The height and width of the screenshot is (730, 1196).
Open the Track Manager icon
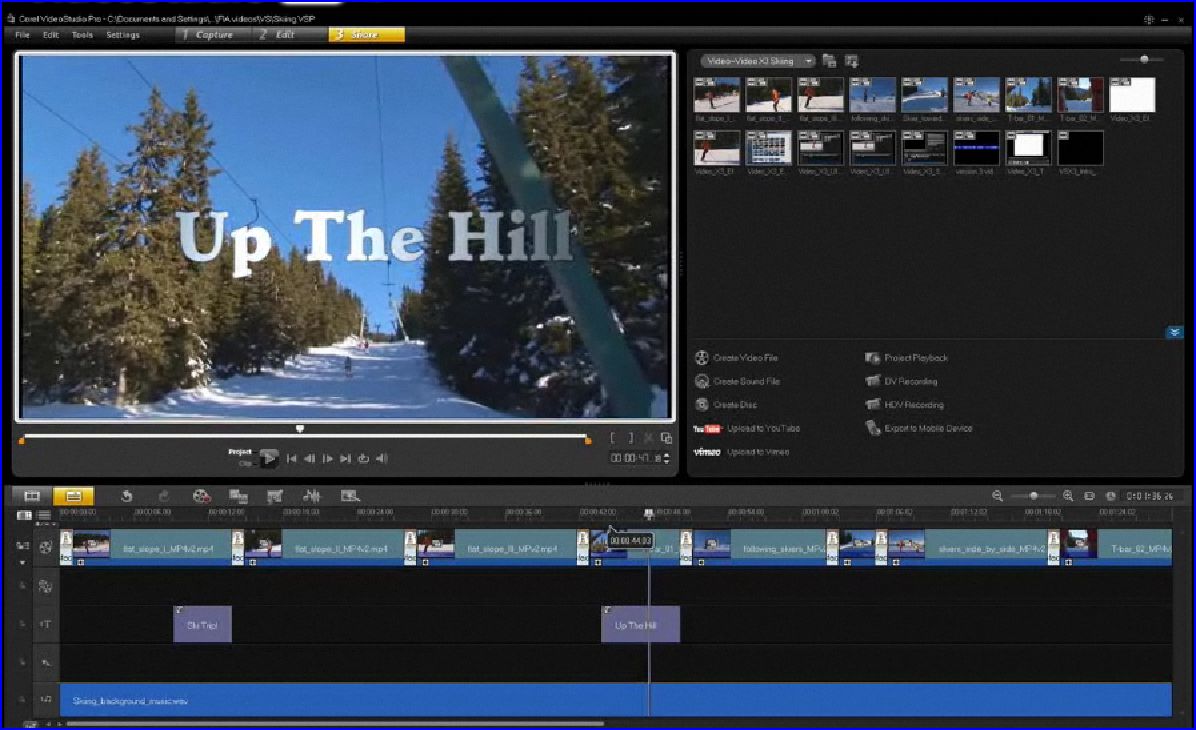(x=43, y=516)
